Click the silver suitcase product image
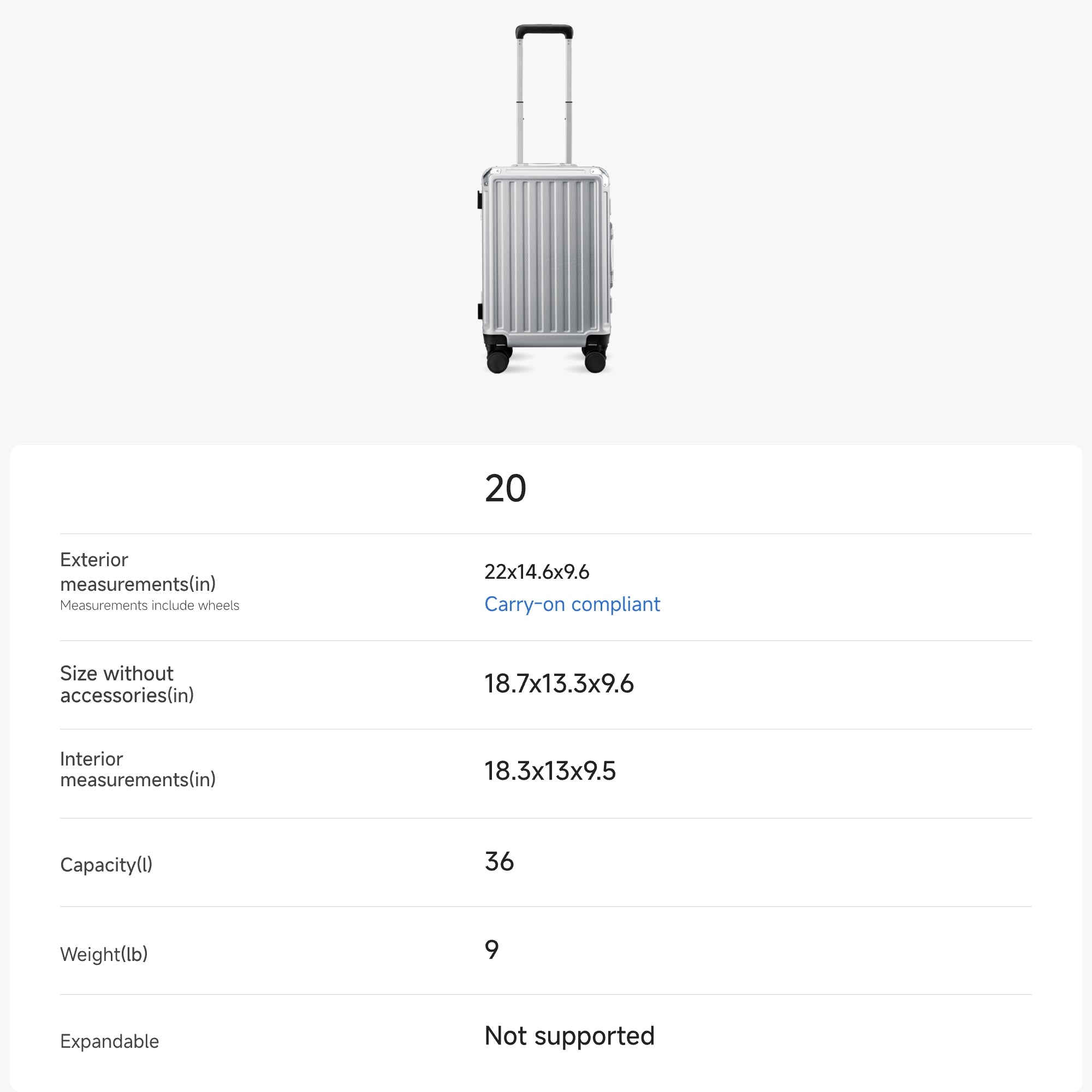1092x1092 pixels. [x=545, y=226]
